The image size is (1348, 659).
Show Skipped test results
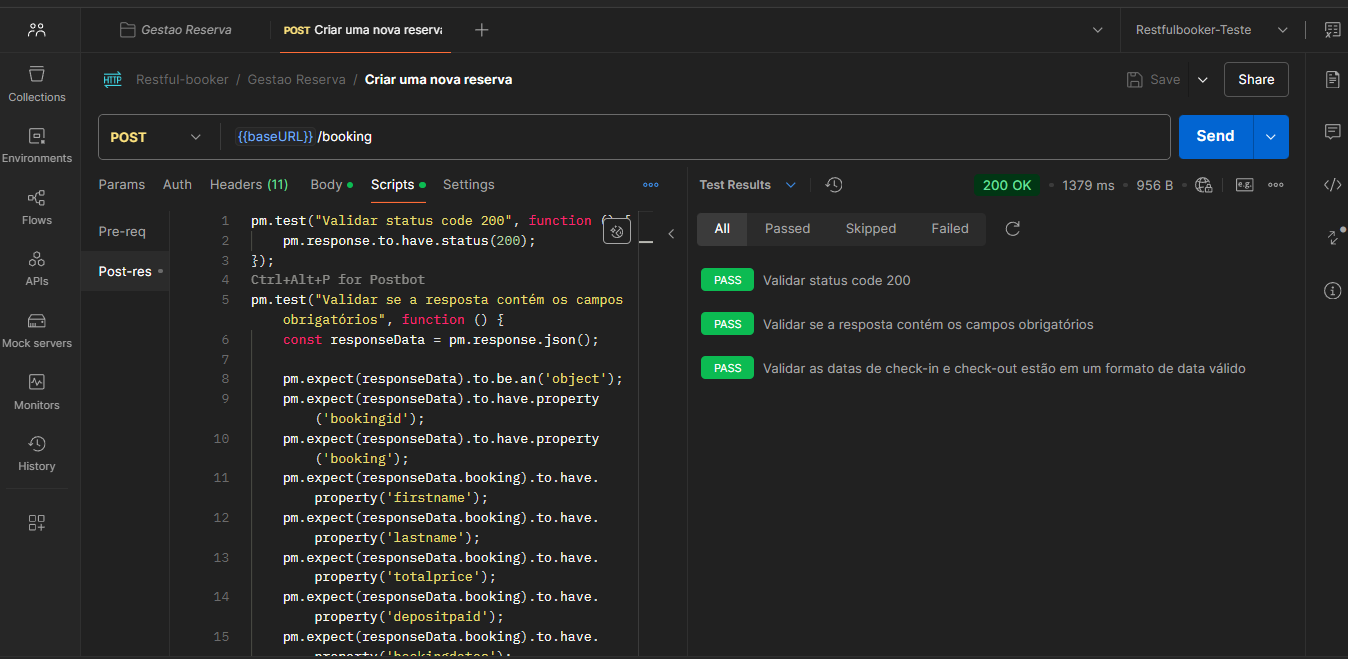point(870,229)
